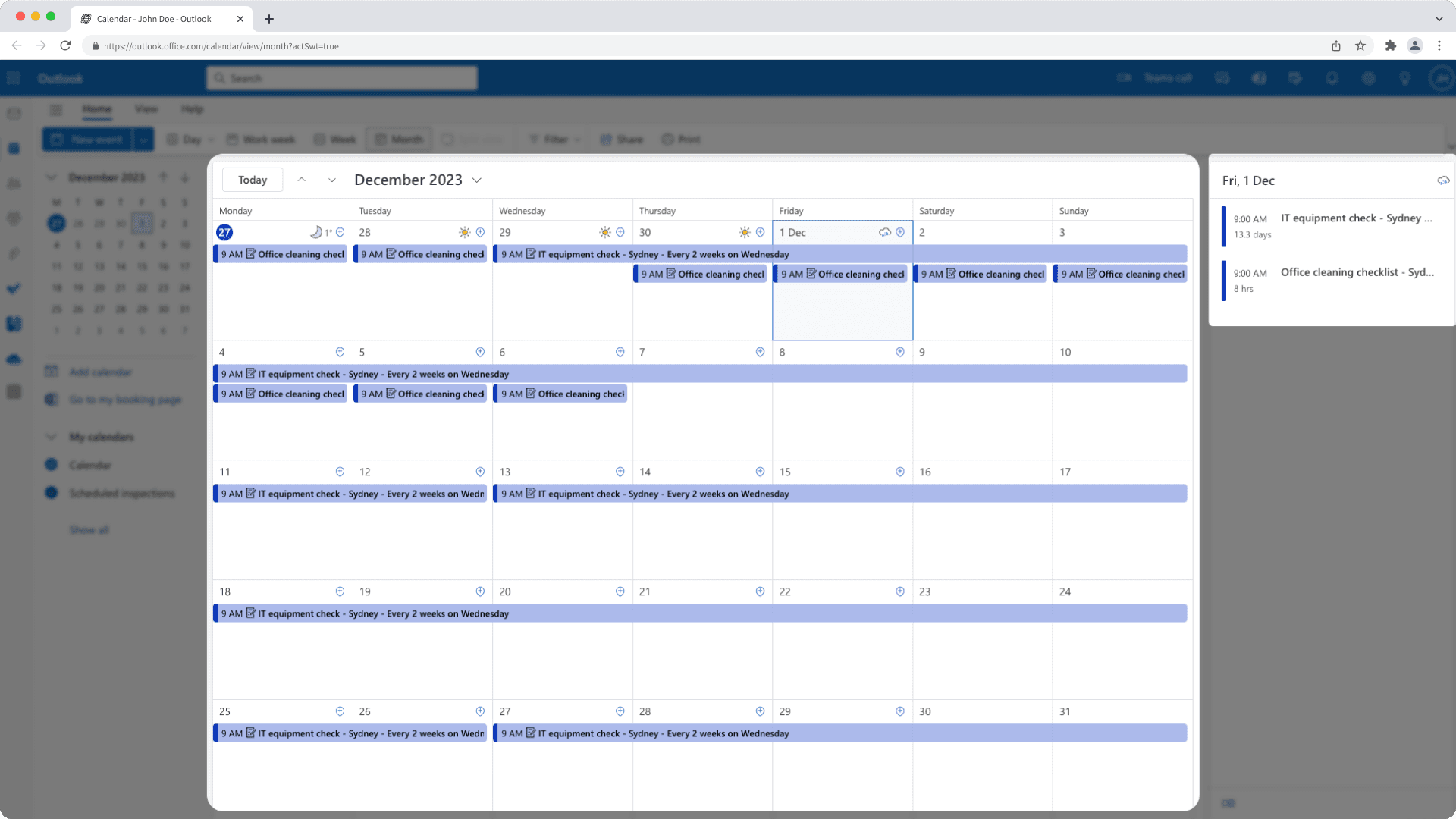Toggle the Calendar checkbox under My calendars
This screenshot has width=1456, height=819.
pos(51,464)
